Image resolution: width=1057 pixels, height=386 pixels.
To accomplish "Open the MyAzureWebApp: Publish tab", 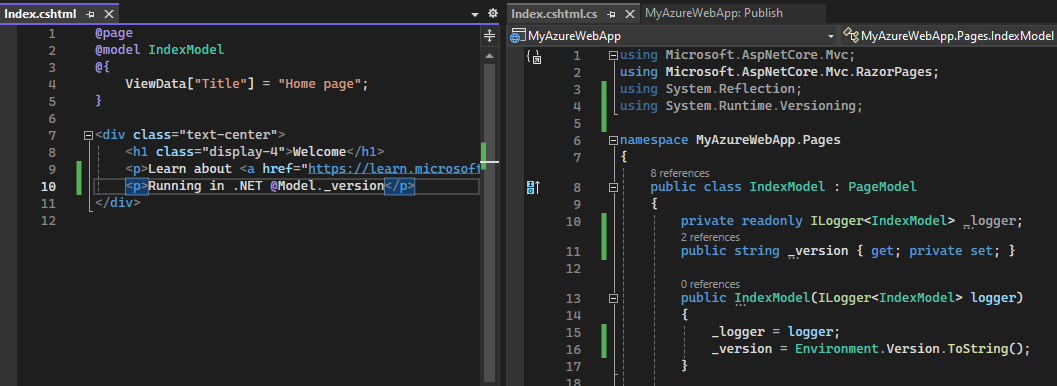I will tap(713, 13).
